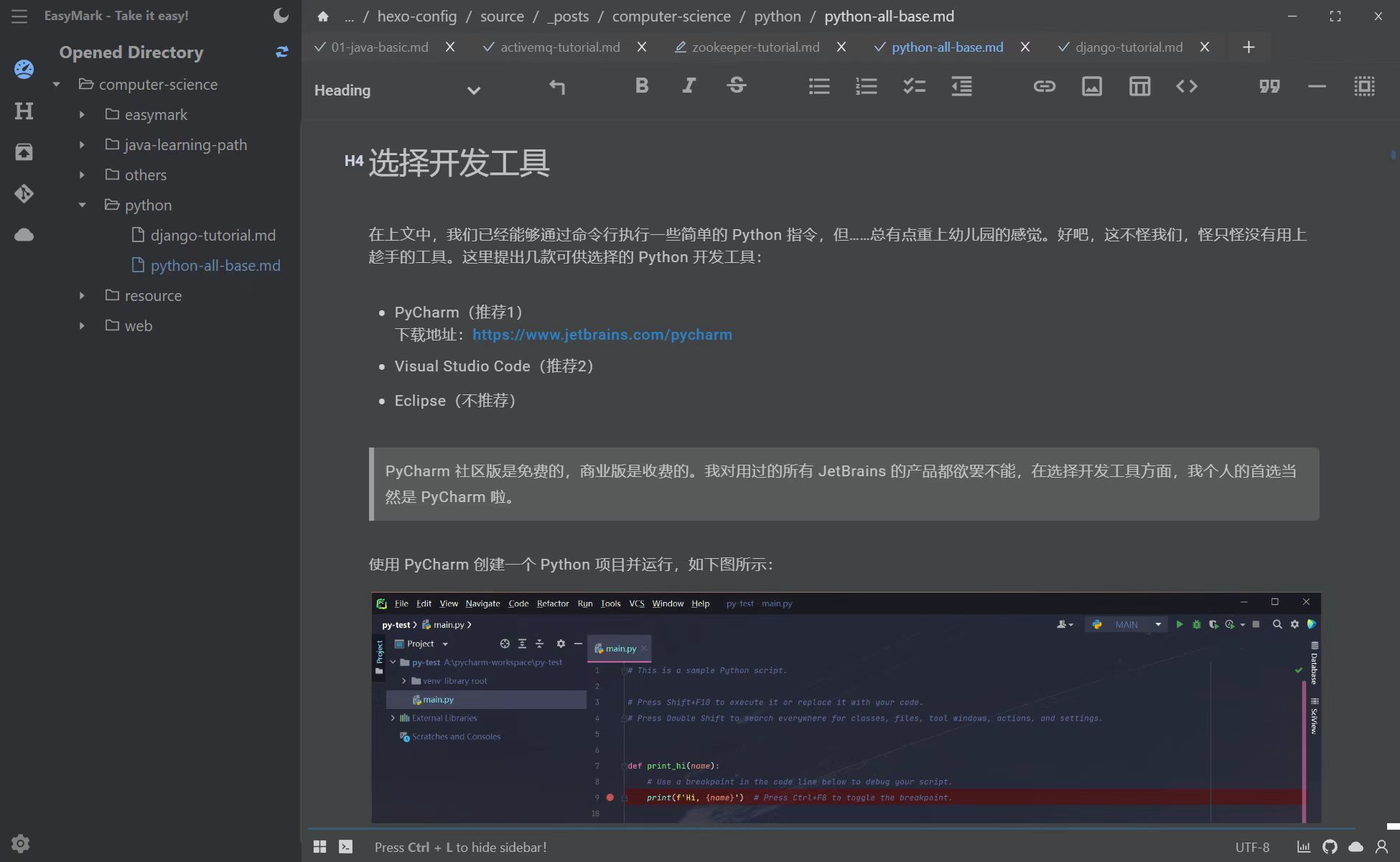Click UTF-8 encoding in status bar
This screenshot has width=1400, height=862.
1252,848
